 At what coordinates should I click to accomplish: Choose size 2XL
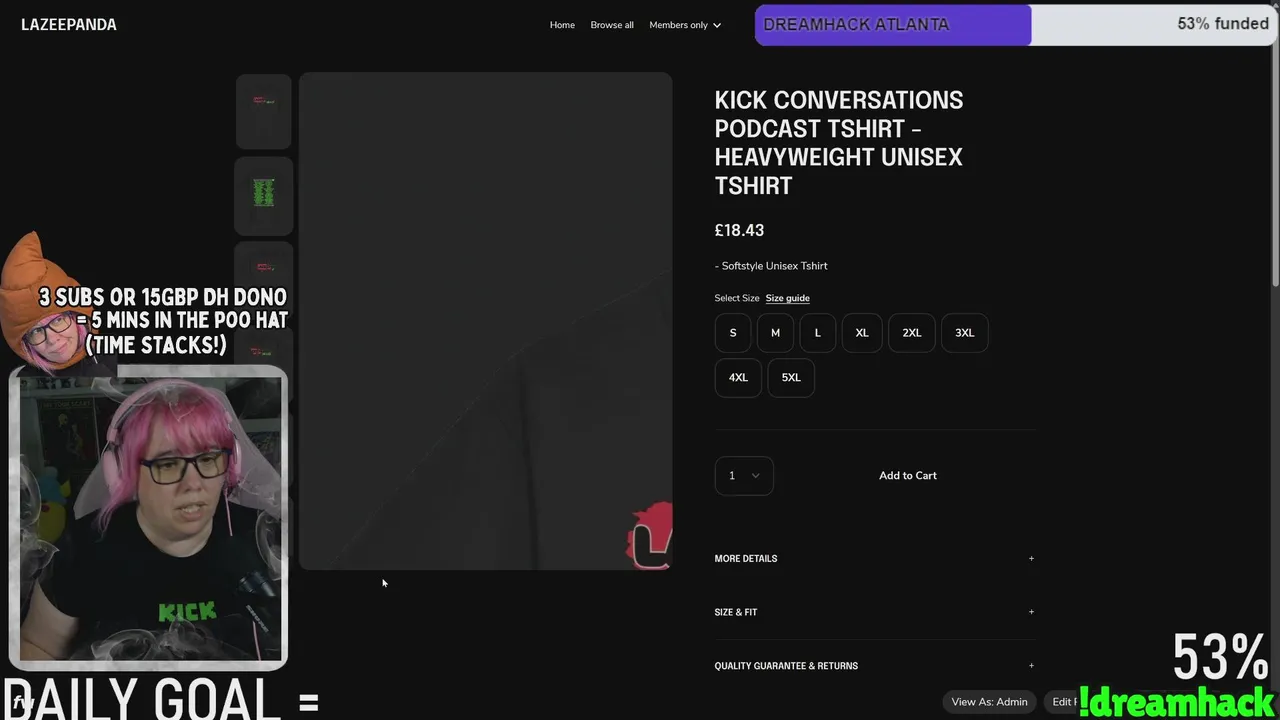(912, 333)
